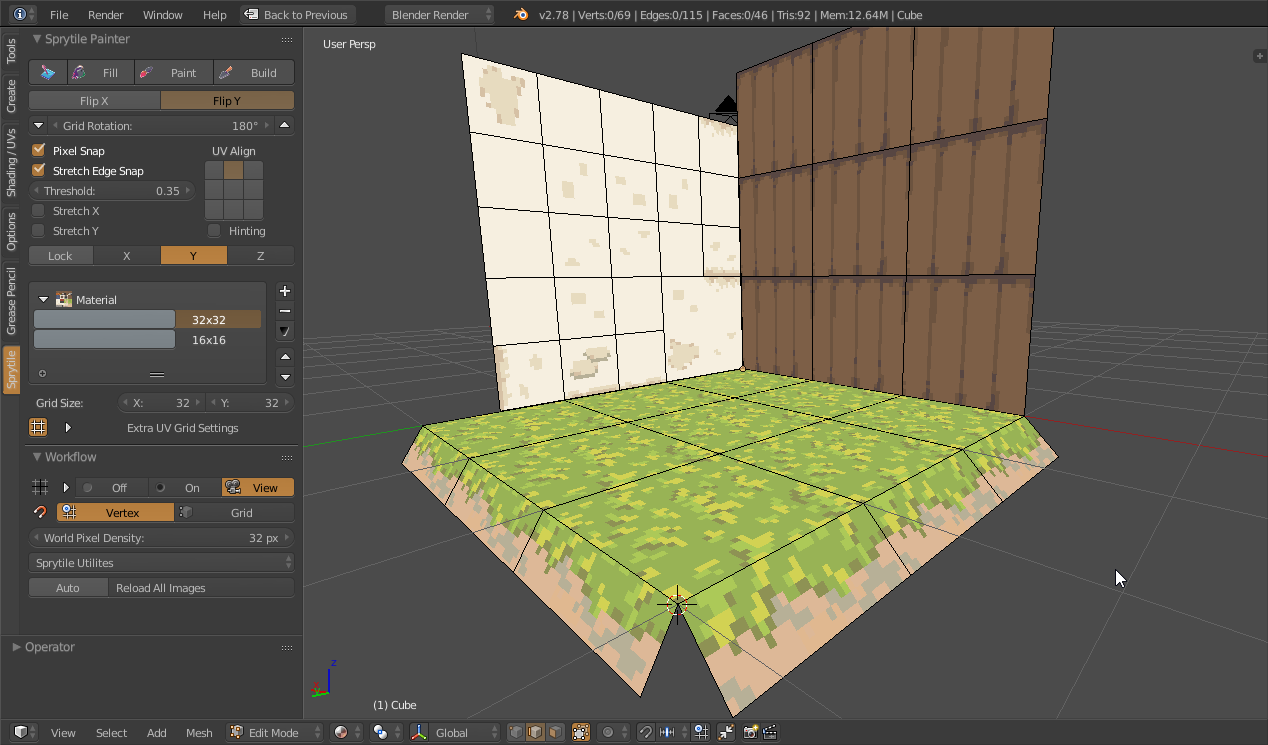This screenshot has height=745, width=1268.
Task: Click the World Pixel Density slider
Action: [161, 537]
